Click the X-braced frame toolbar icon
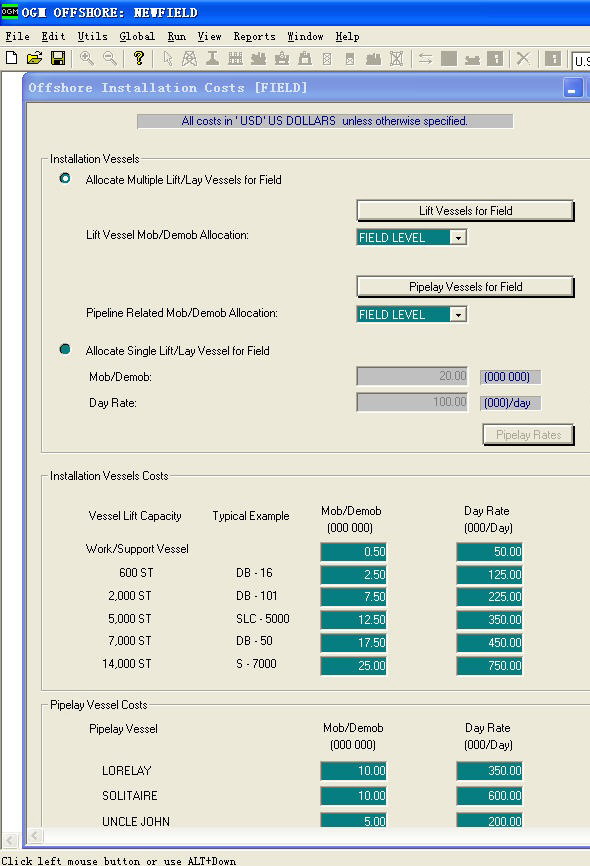Screen dimensions: 590x866 point(396,58)
